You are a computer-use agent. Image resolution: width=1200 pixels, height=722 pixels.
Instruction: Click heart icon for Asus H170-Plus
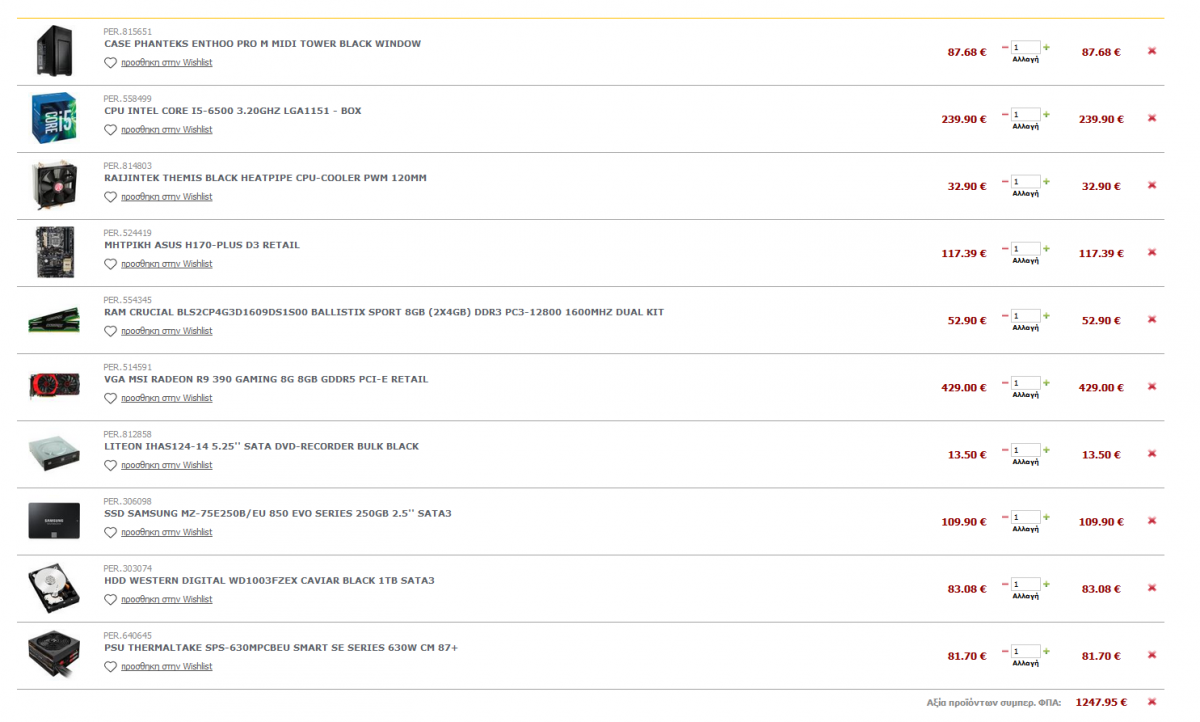110,264
